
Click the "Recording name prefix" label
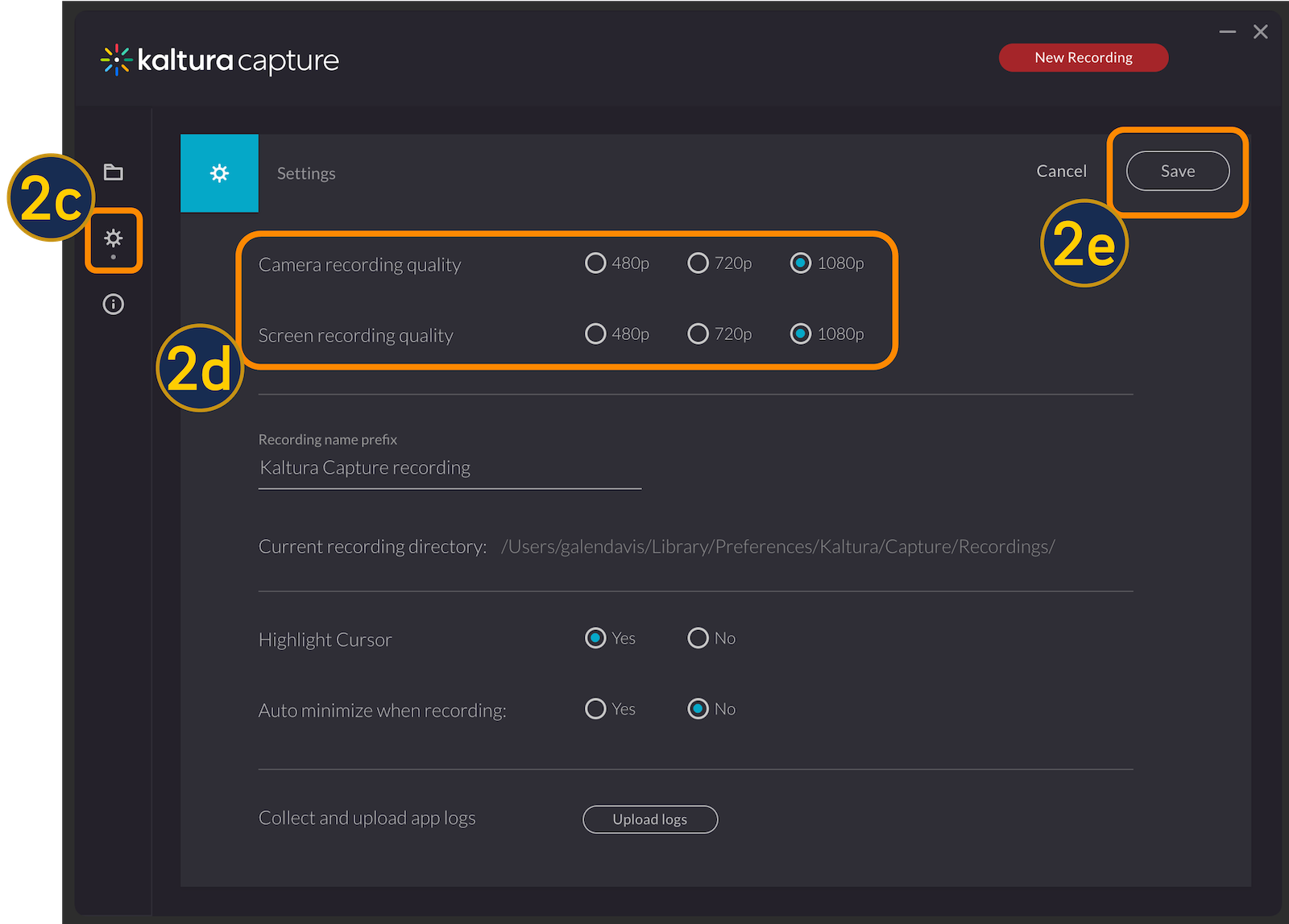(x=327, y=440)
